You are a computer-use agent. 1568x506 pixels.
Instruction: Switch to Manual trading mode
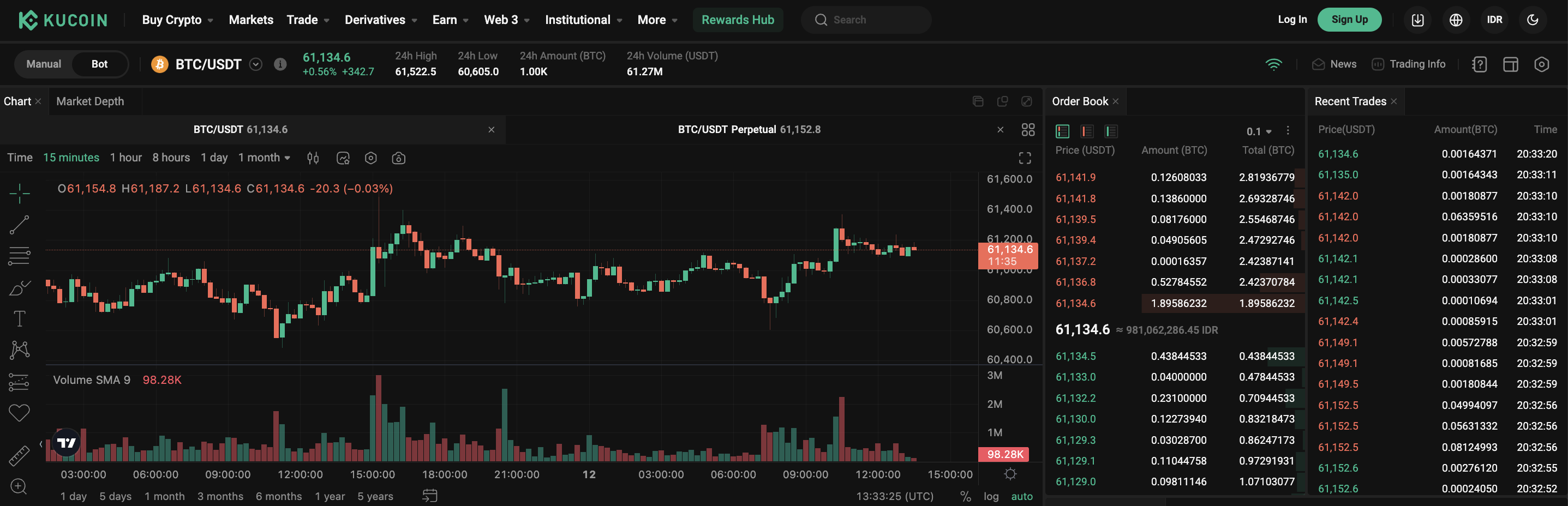point(44,64)
